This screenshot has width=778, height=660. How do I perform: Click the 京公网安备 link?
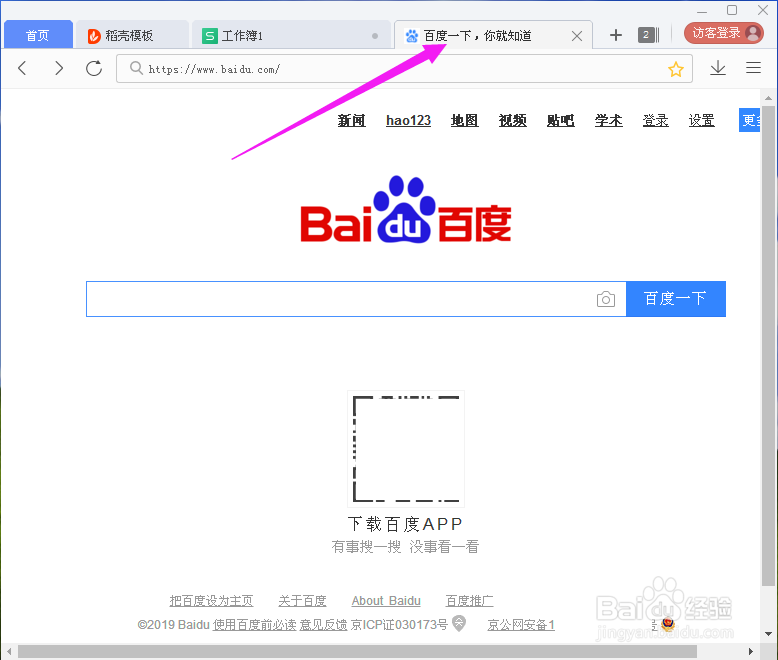click(521, 625)
